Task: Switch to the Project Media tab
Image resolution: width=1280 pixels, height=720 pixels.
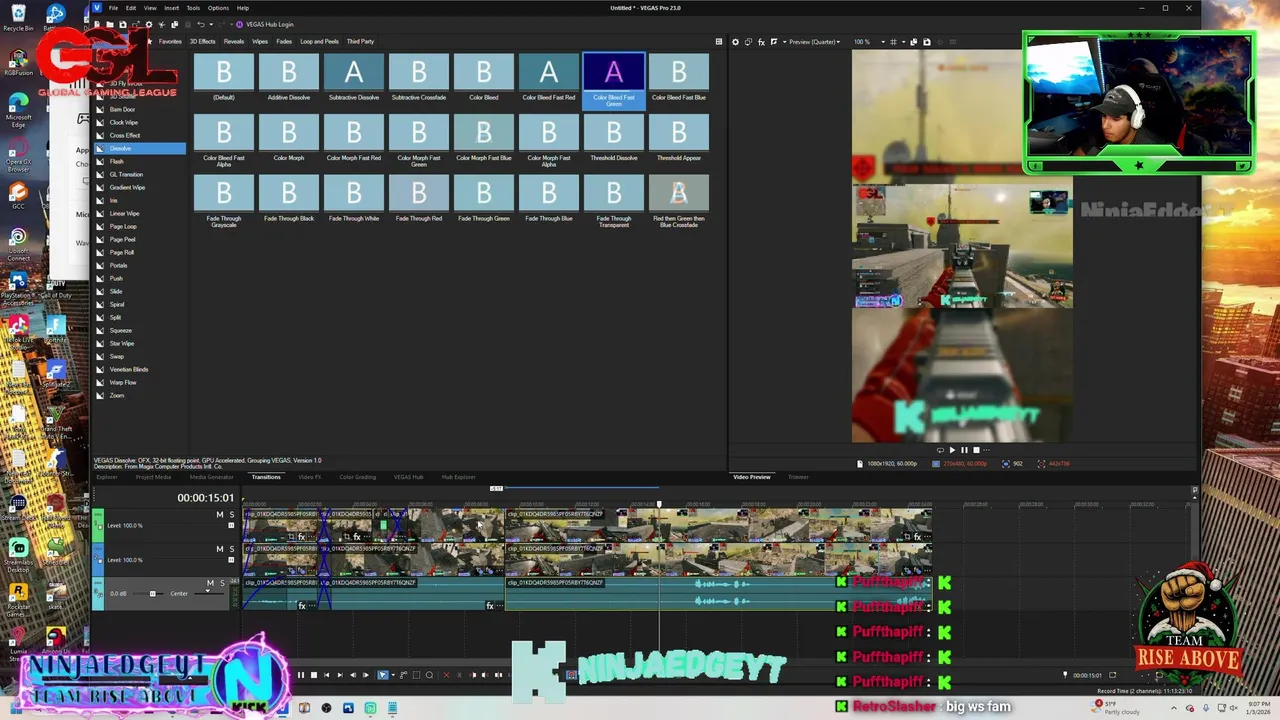Action: tap(153, 477)
